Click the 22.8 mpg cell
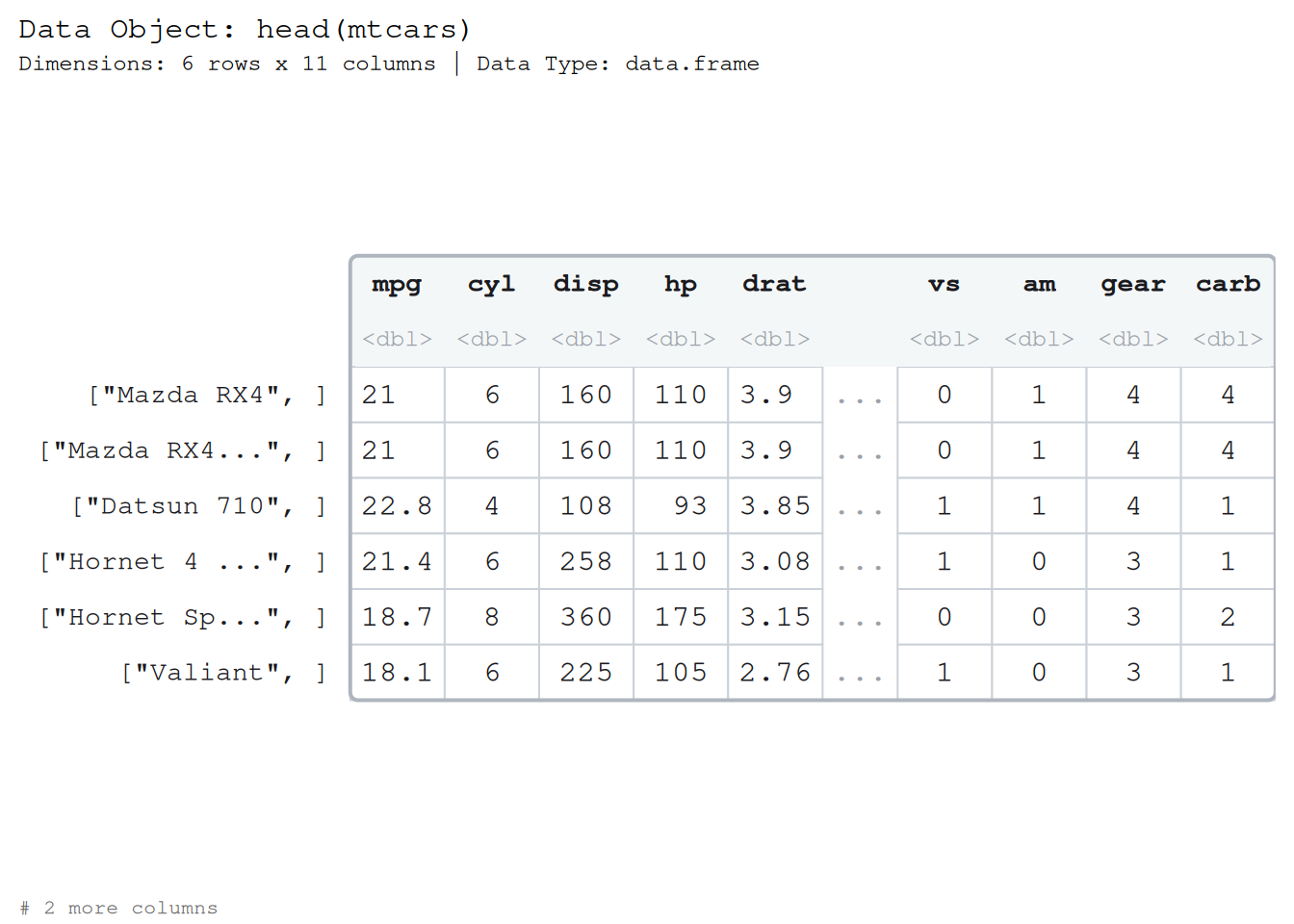This screenshot has width=1294, height=924. click(398, 506)
